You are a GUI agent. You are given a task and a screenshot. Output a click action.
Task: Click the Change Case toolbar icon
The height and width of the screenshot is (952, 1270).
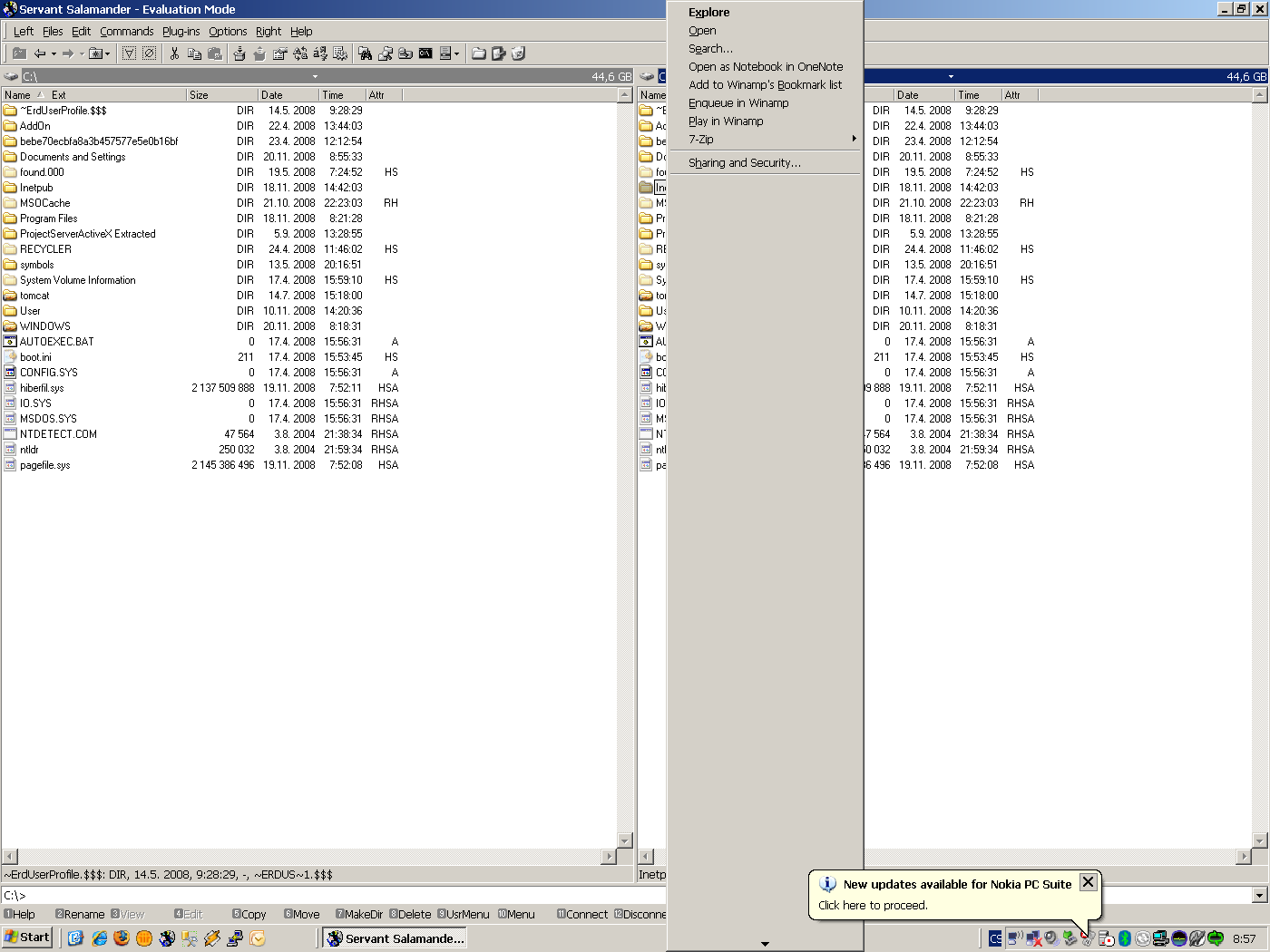click(x=320, y=53)
